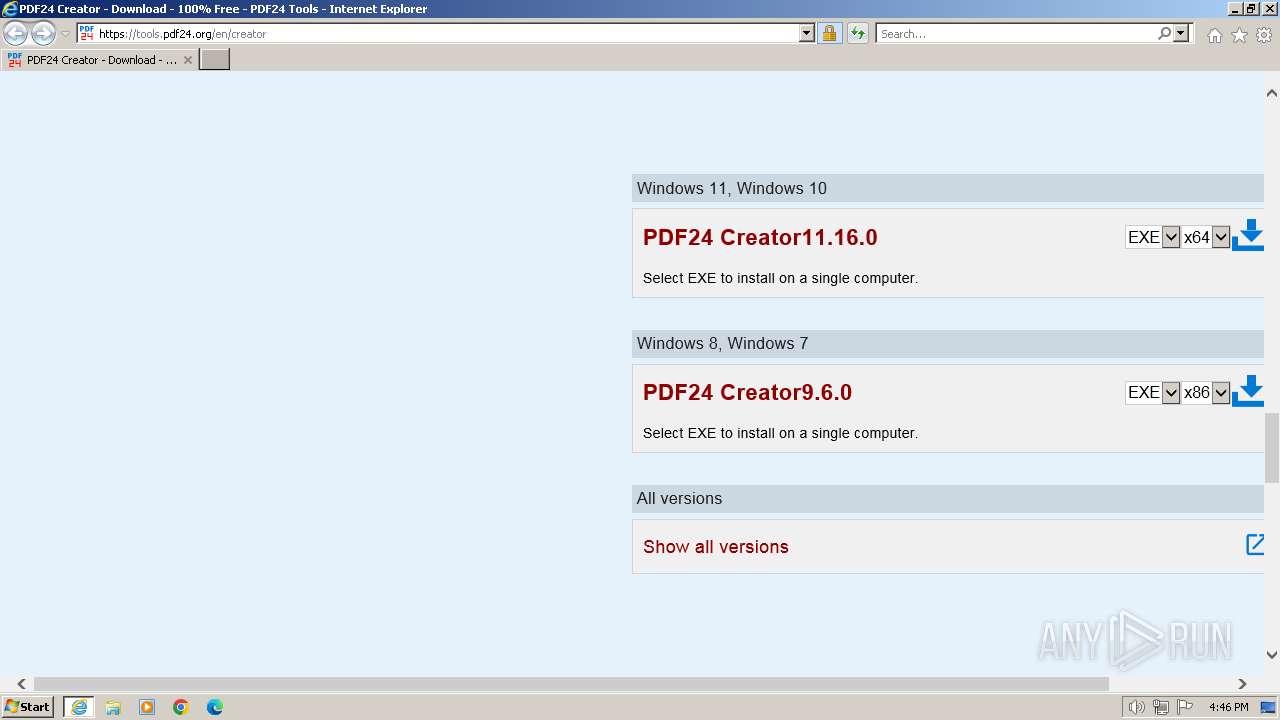Screen dimensions: 1280x720
Task: Click the Show all versions link
Action: (x=716, y=546)
